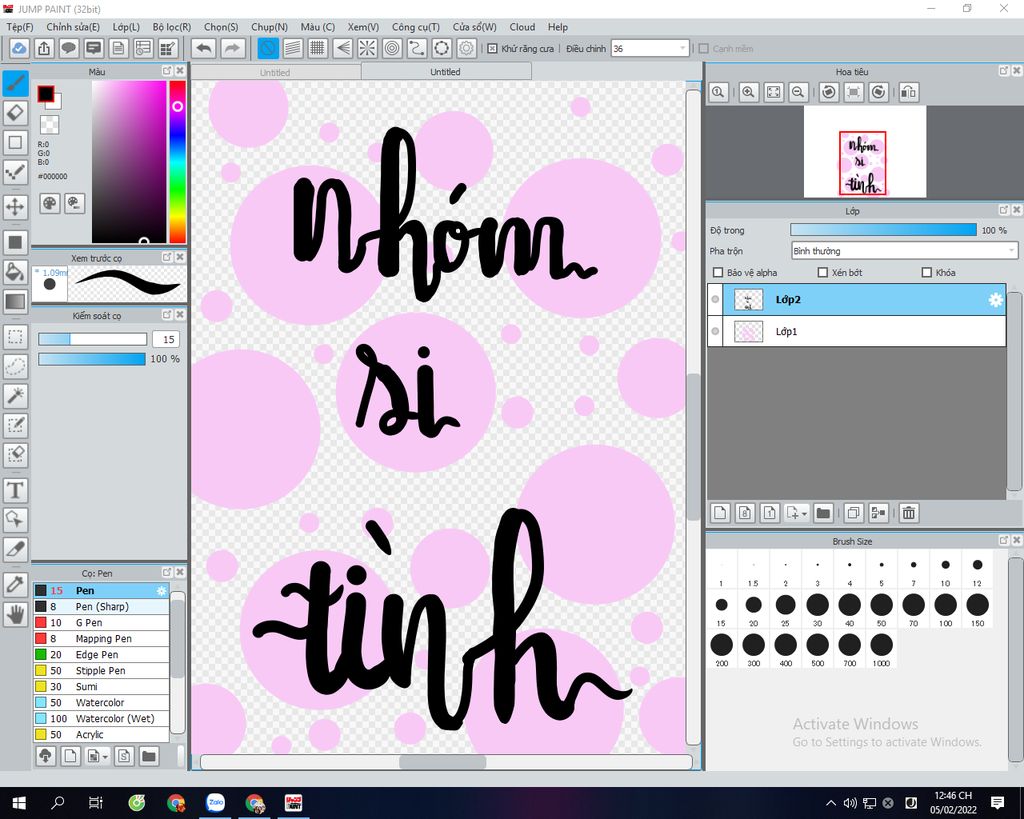1024x819 pixels.
Task: Select the Eyedropper tool
Action: (16, 584)
